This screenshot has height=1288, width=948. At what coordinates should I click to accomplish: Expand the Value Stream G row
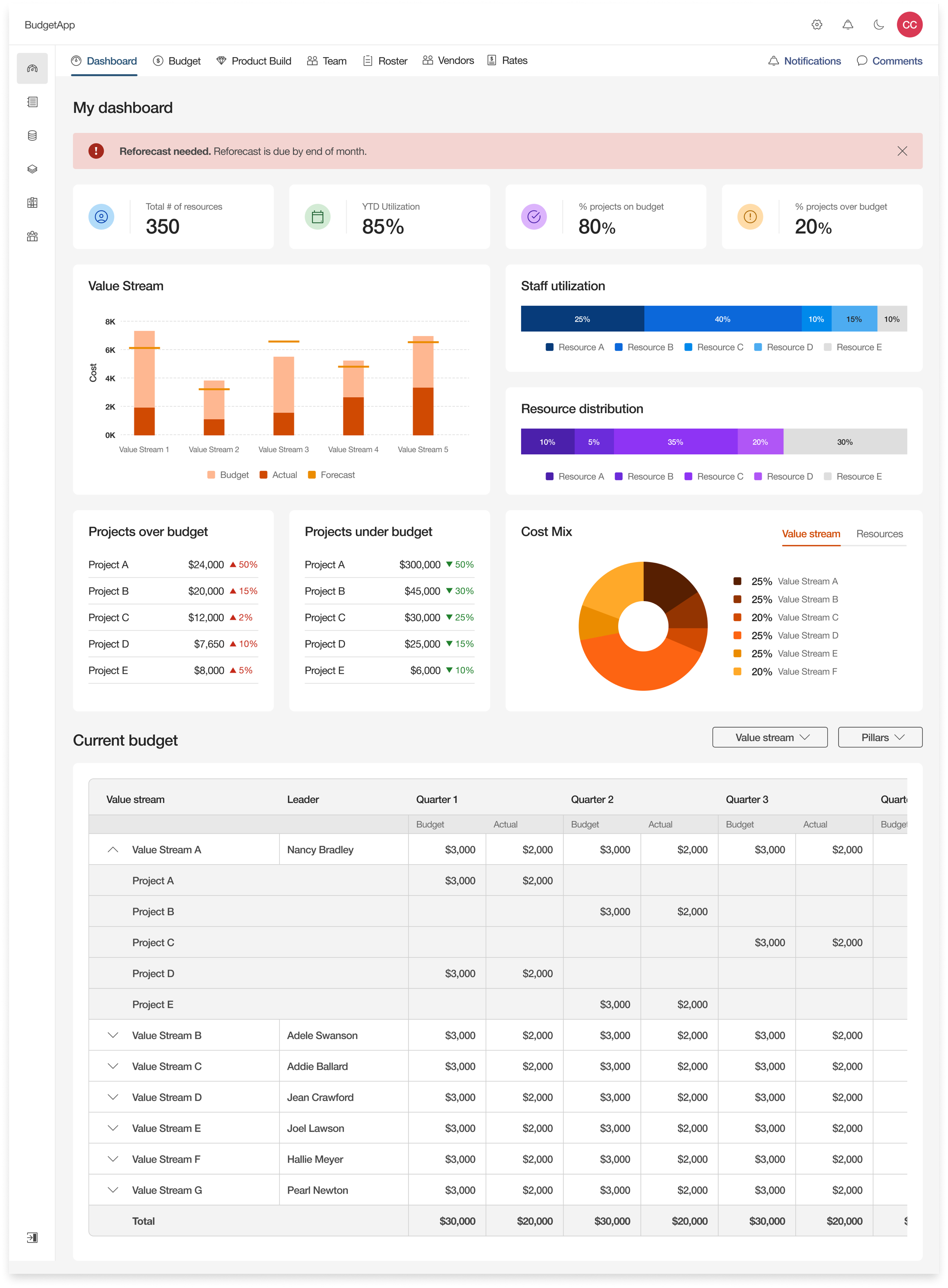point(113,1190)
